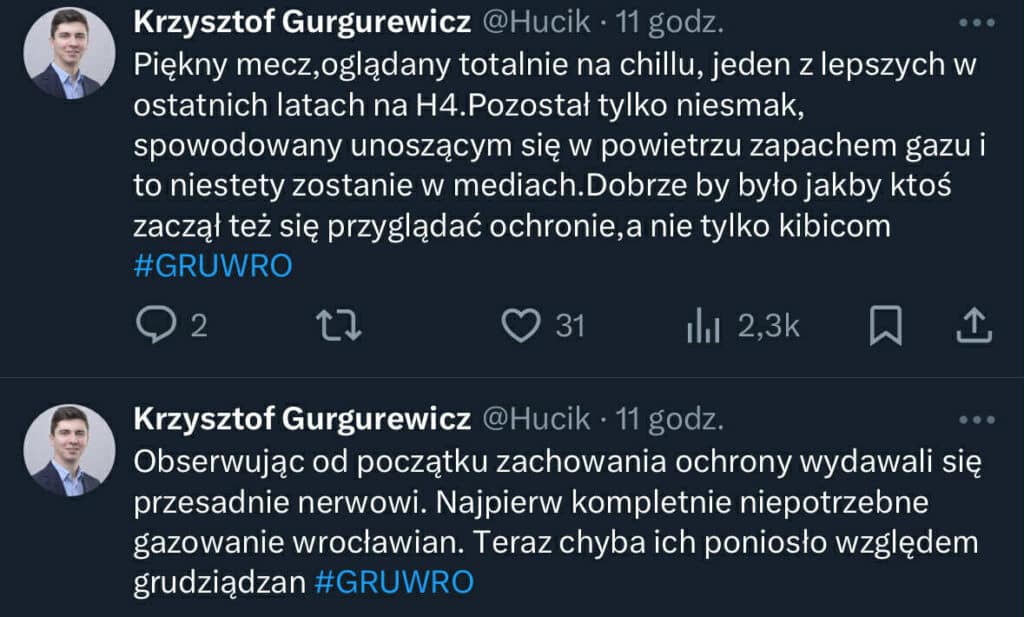Open view analytics bar-chart icon
This screenshot has height=617, width=1024.
pyautogui.click(x=704, y=326)
